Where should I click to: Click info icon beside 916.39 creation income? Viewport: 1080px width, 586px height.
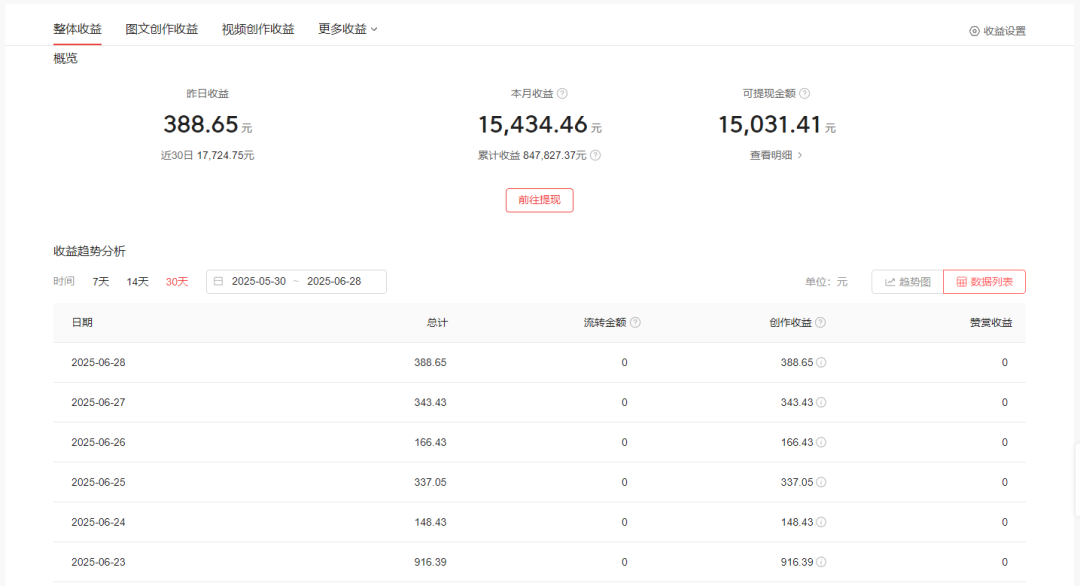pyautogui.click(x=821, y=562)
